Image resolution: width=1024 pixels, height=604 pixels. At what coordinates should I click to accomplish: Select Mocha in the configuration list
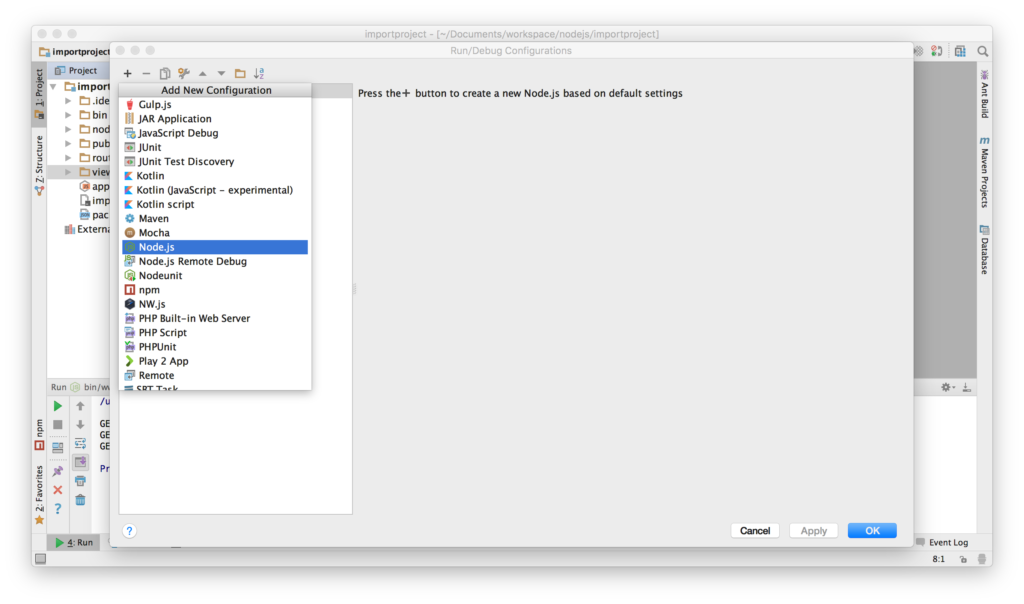215,233
